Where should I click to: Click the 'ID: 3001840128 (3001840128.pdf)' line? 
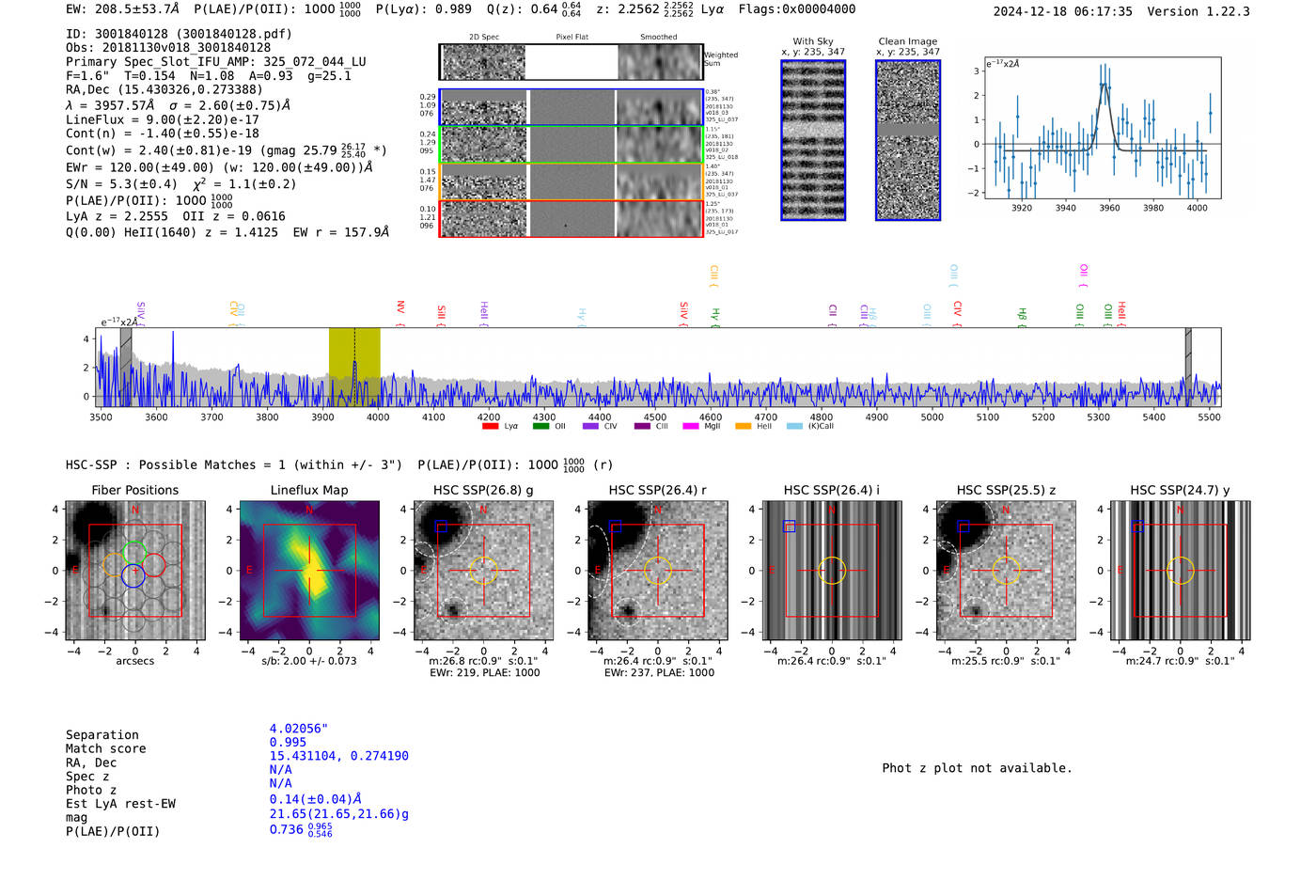[179, 34]
